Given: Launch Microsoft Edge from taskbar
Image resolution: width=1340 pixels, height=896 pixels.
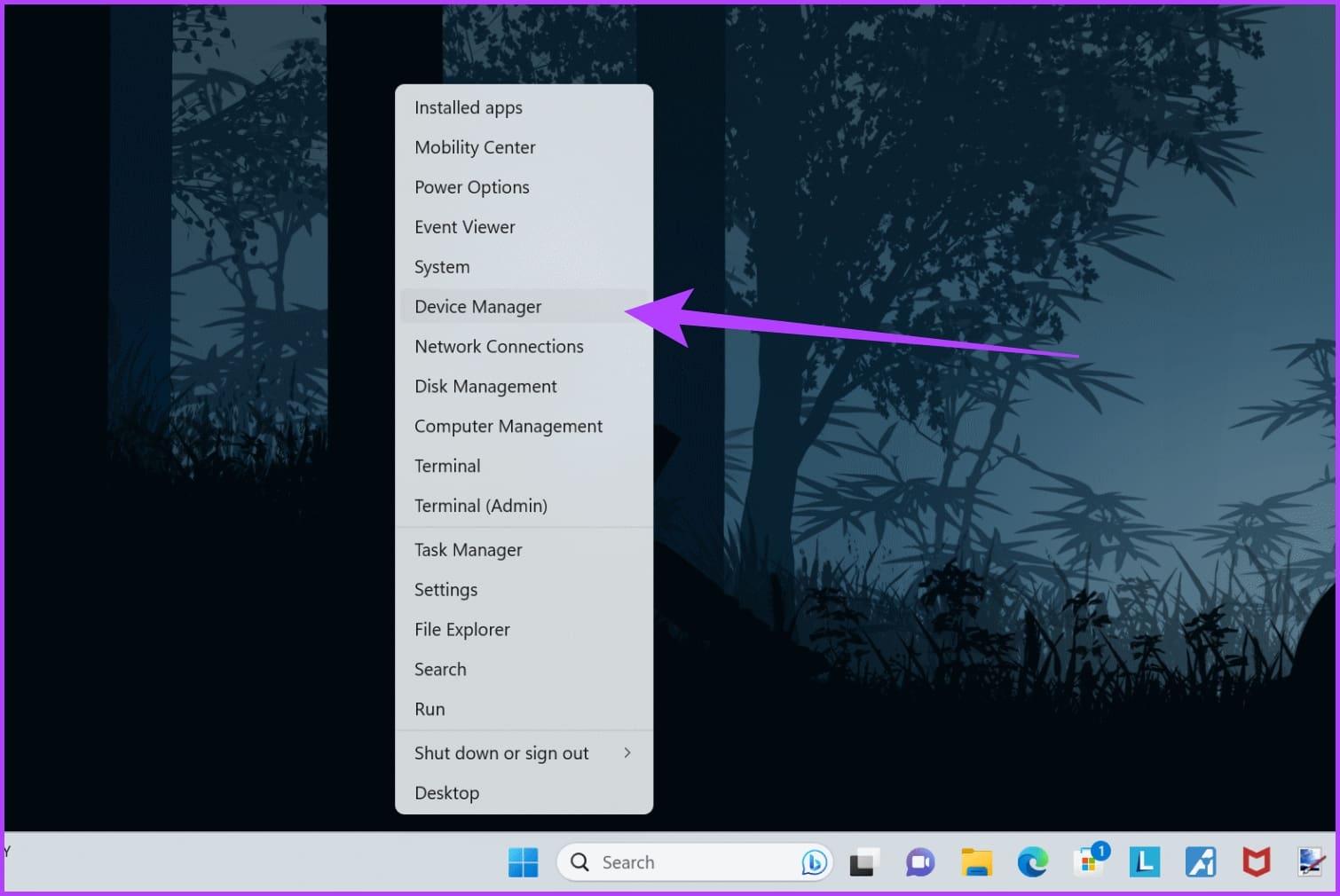Looking at the screenshot, I should point(1032,861).
